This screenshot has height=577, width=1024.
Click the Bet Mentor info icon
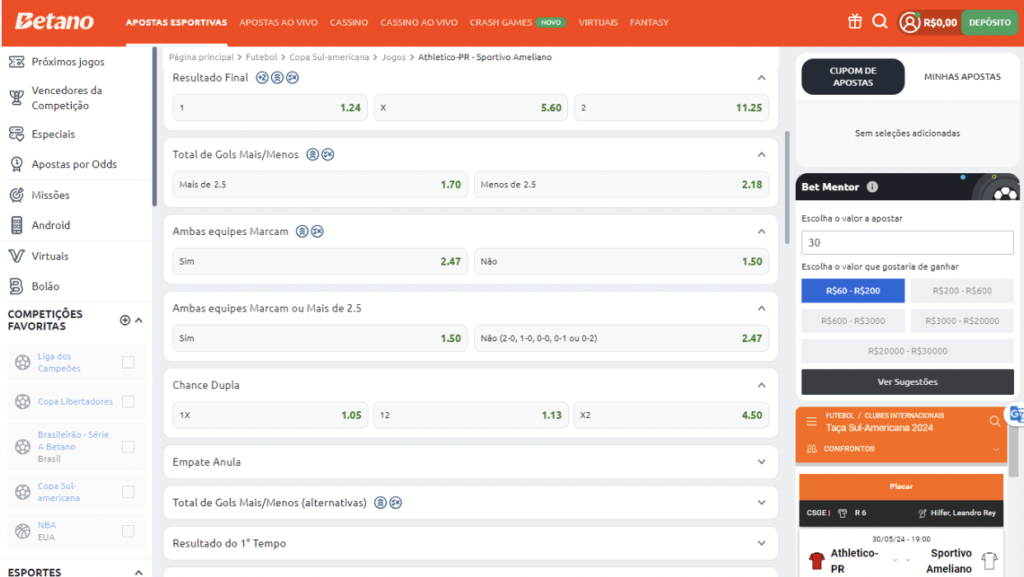tap(872, 187)
